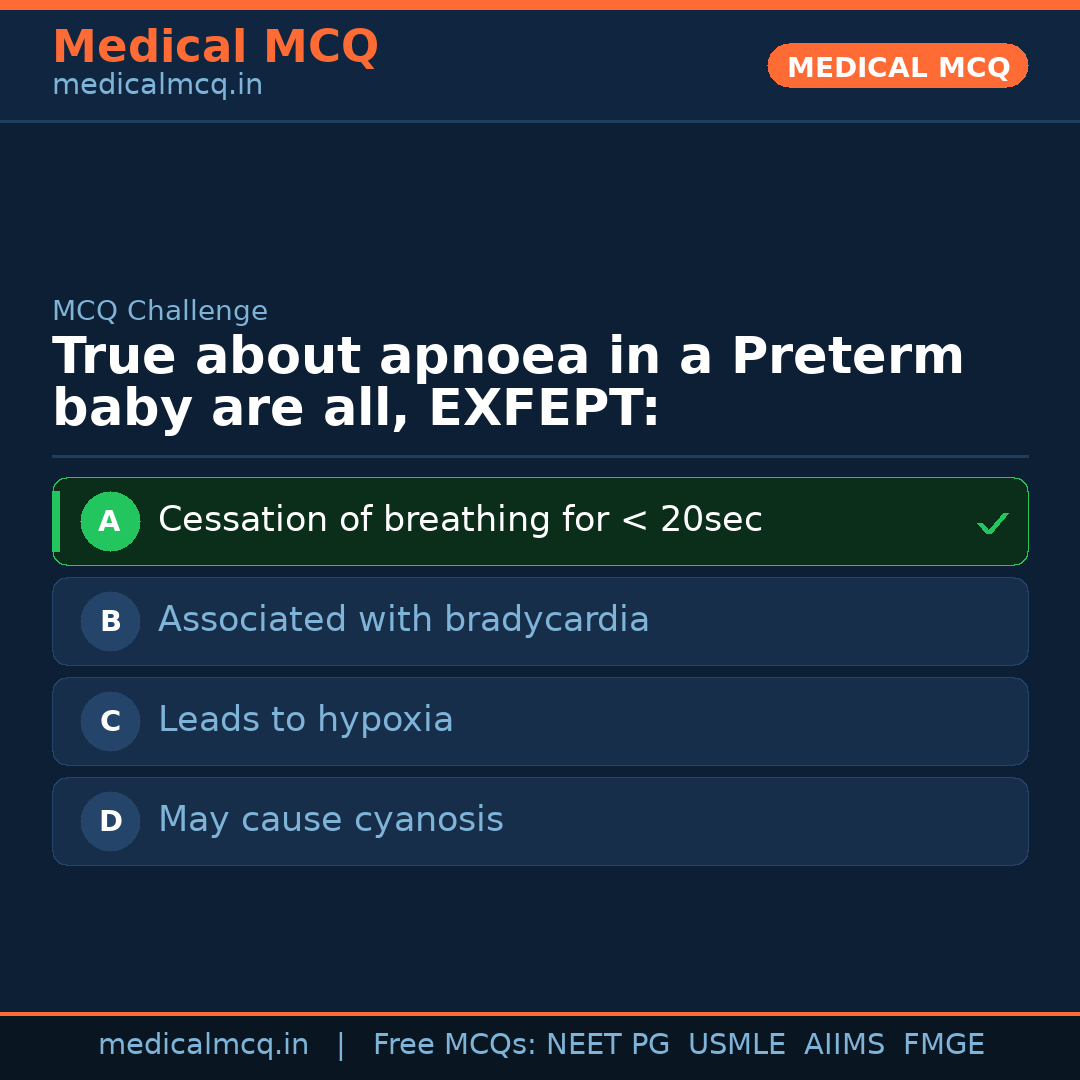Choose answer 'Leads to hypoxia'
The height and width of the screenshot is (1080, 1080).
pos(306,720)
